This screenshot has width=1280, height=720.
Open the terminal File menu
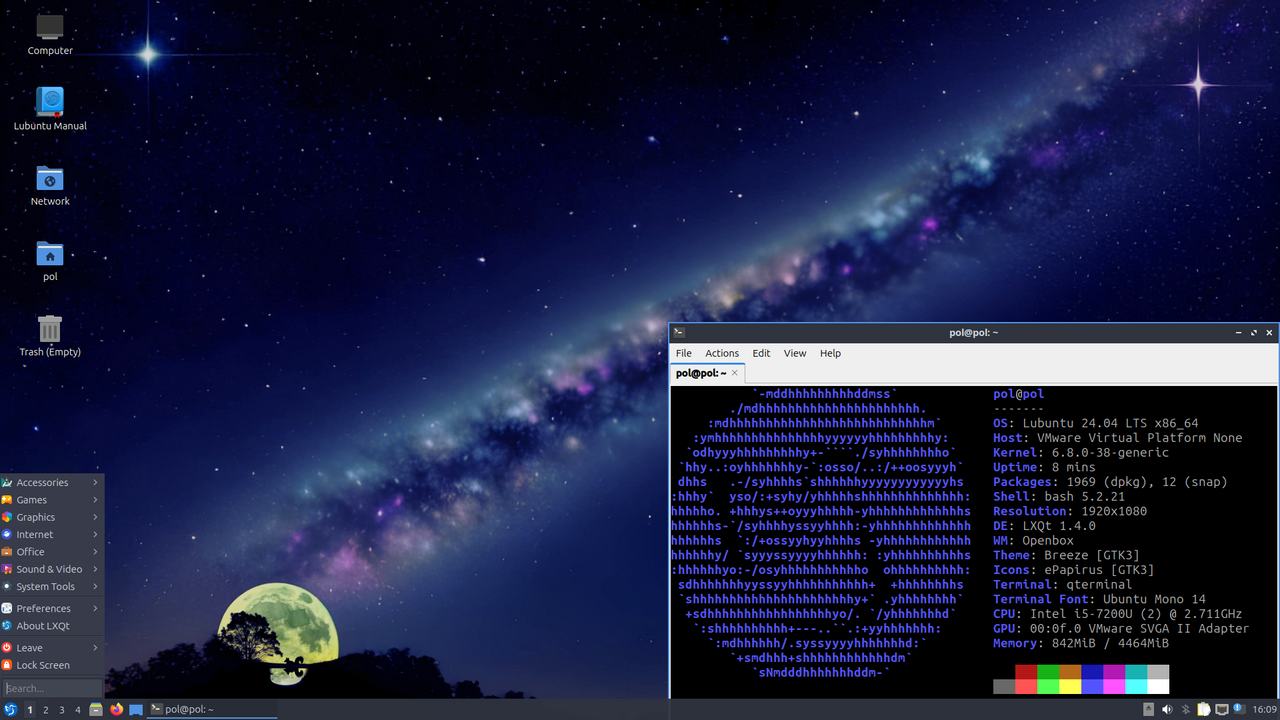(684, 353)
